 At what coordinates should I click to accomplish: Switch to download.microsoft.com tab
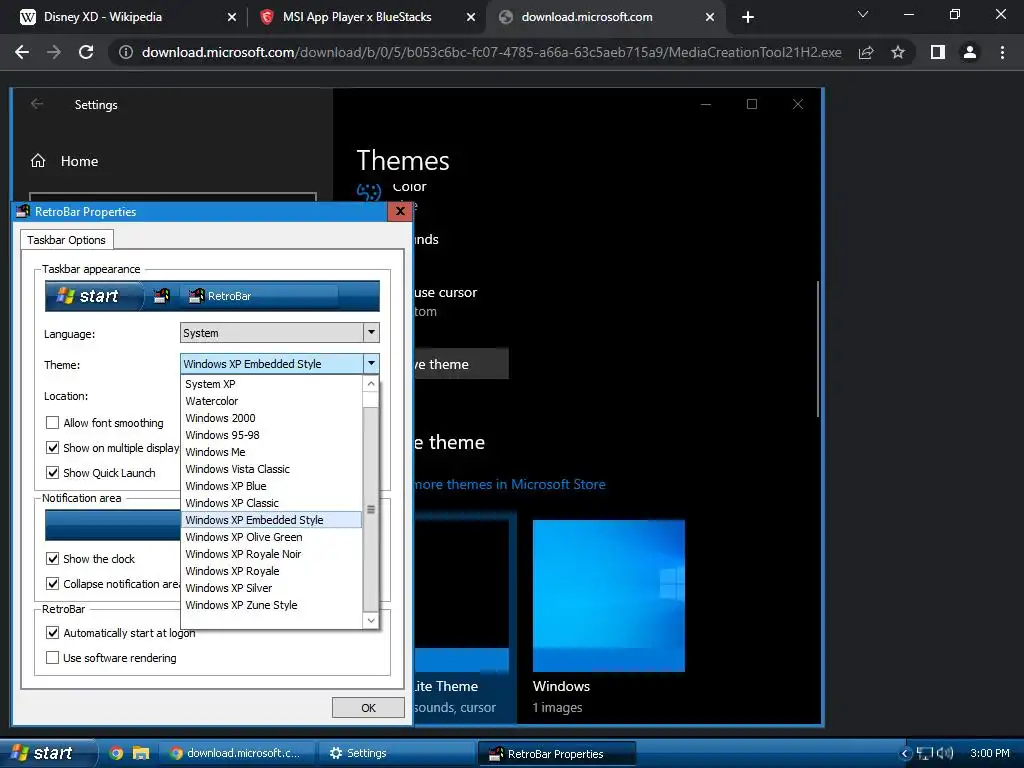point(606,17)
